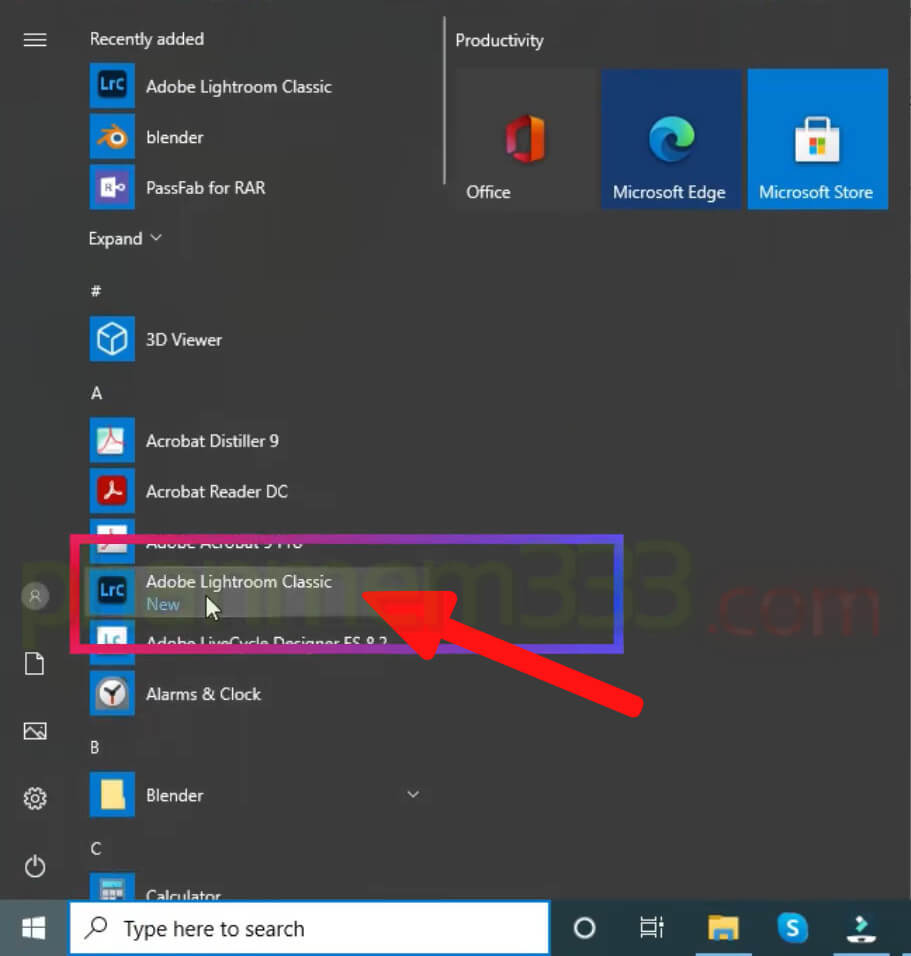Start Acrobat Reader DC
The image size is (911, 956).
pyautogui.click(x=216, y=491)
